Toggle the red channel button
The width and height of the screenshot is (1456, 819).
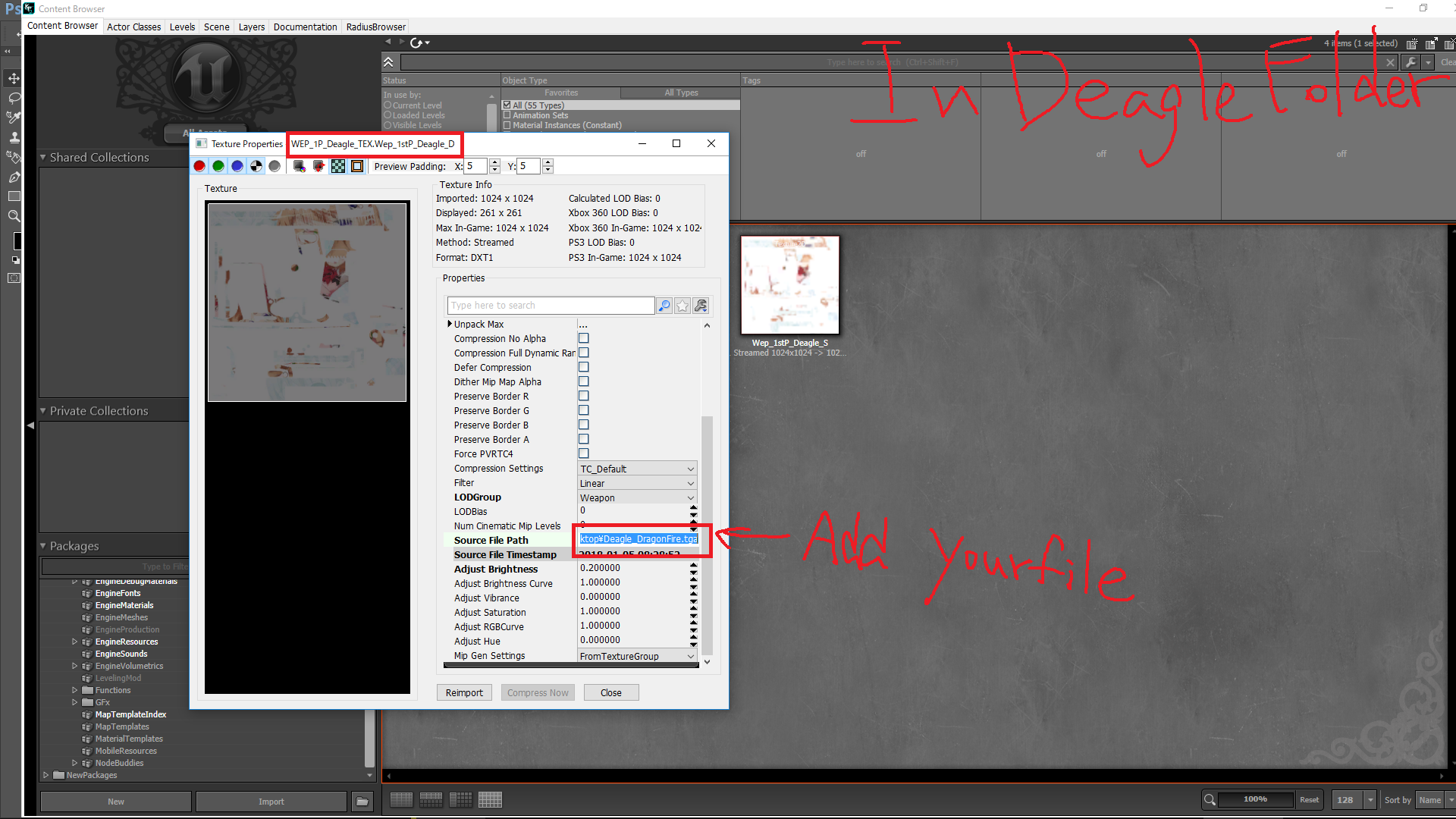pos(199,166)
